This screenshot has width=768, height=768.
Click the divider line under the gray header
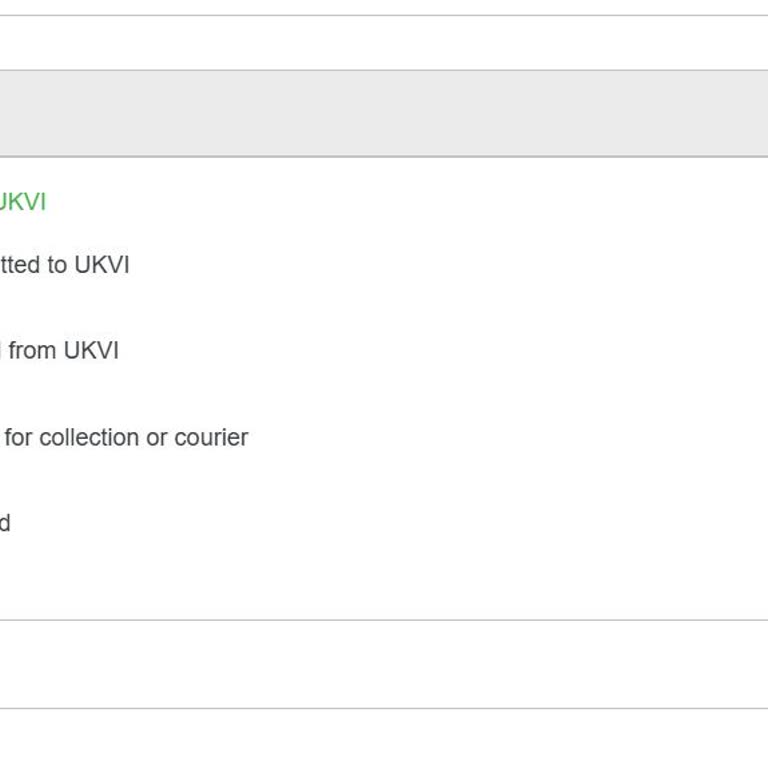coord(384,157)
